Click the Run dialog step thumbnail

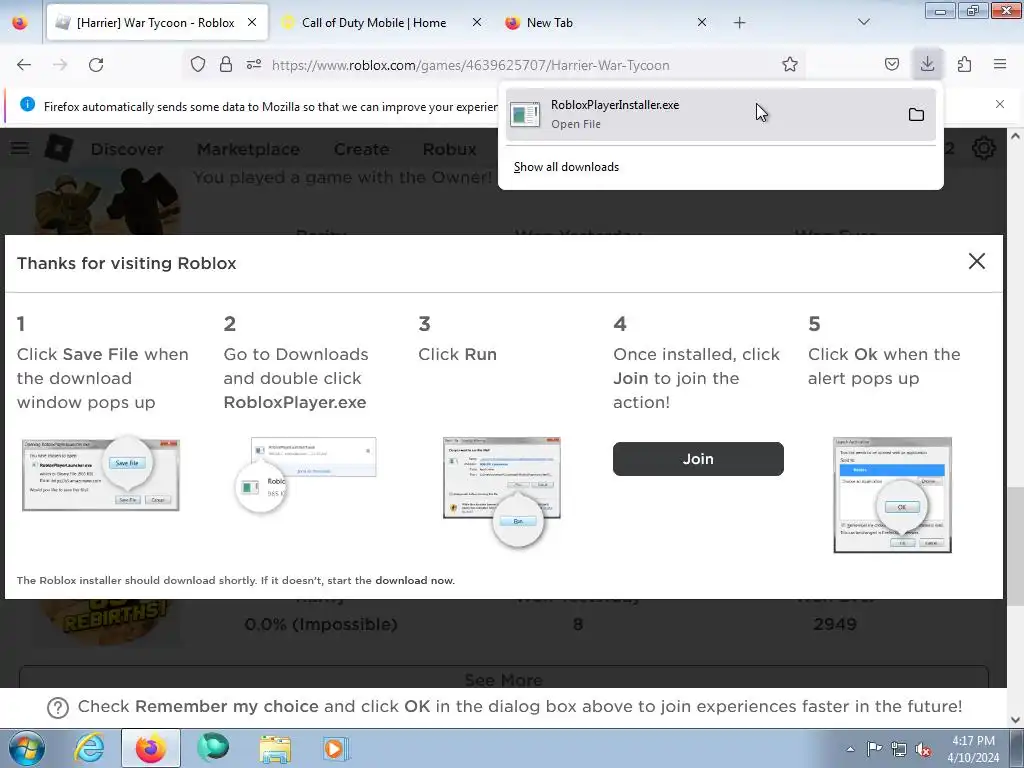tap(502, 491)
